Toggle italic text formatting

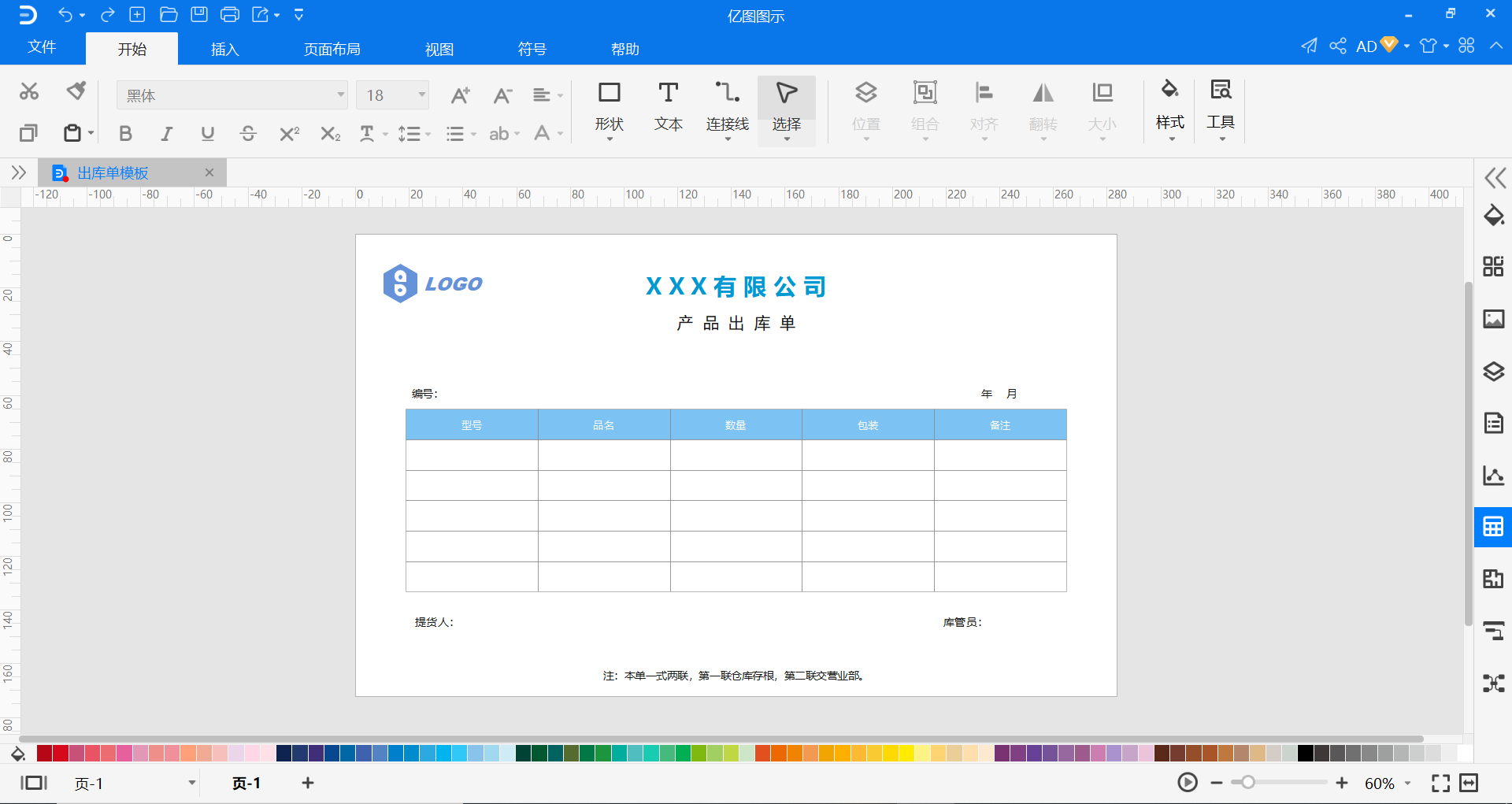[166, 134]
